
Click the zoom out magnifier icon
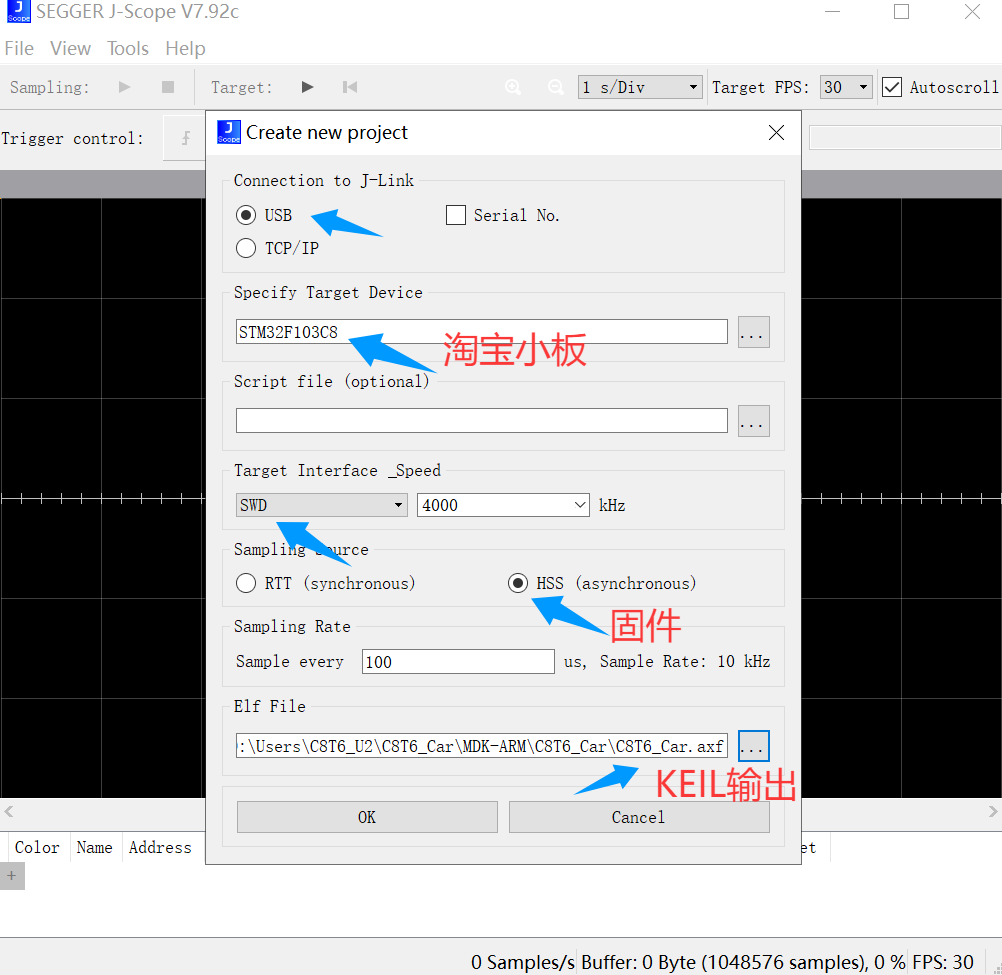(556, 87)
